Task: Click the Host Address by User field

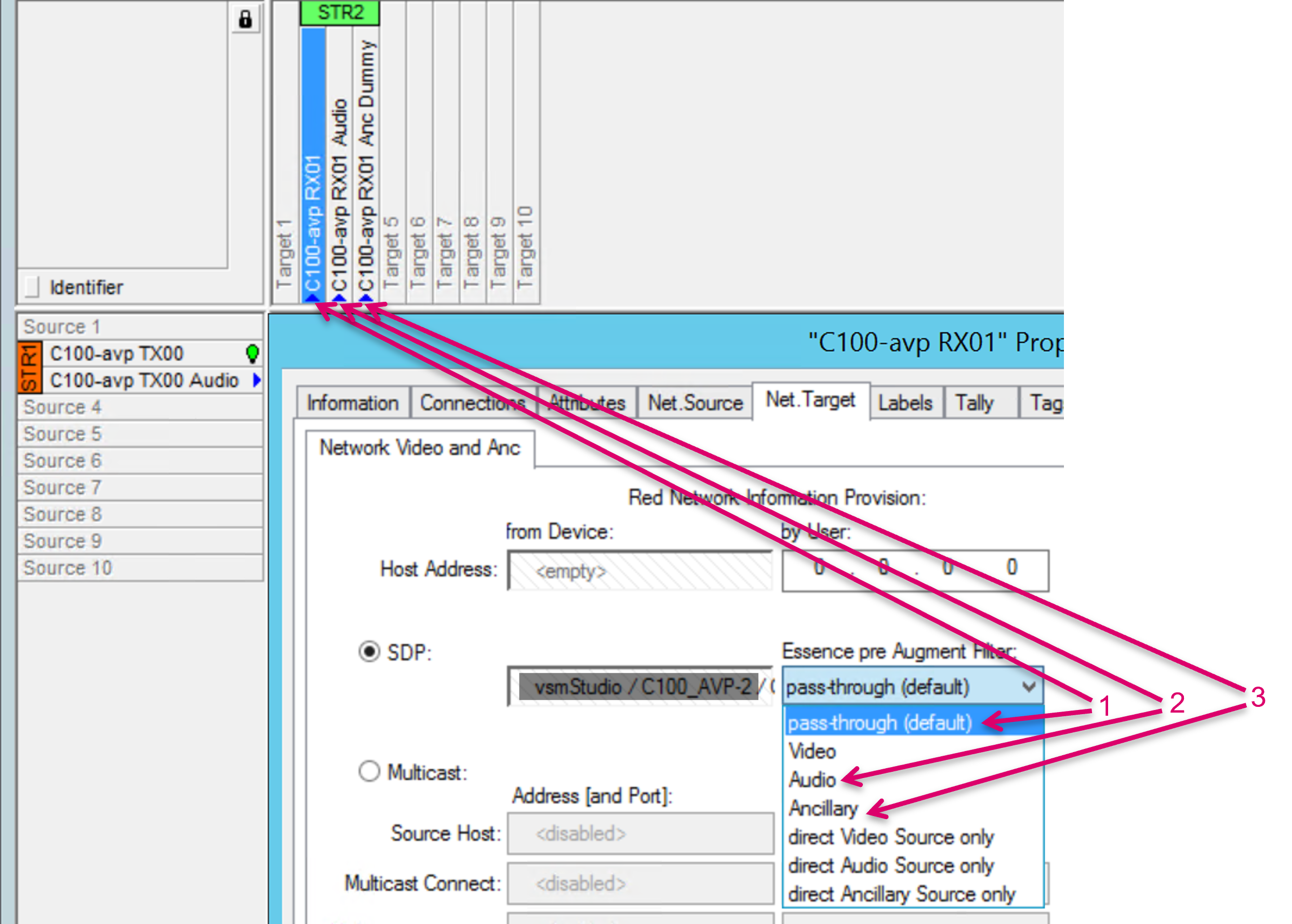Action: (x=915, y=570)
